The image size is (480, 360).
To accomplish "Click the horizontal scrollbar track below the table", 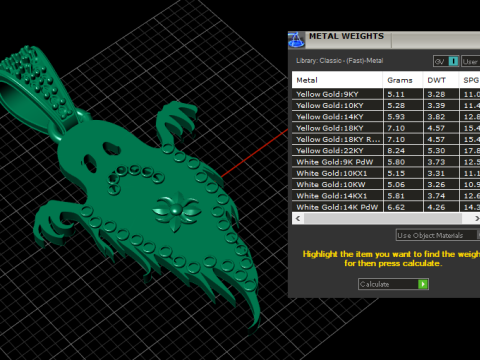I will [x=383, y=219].
